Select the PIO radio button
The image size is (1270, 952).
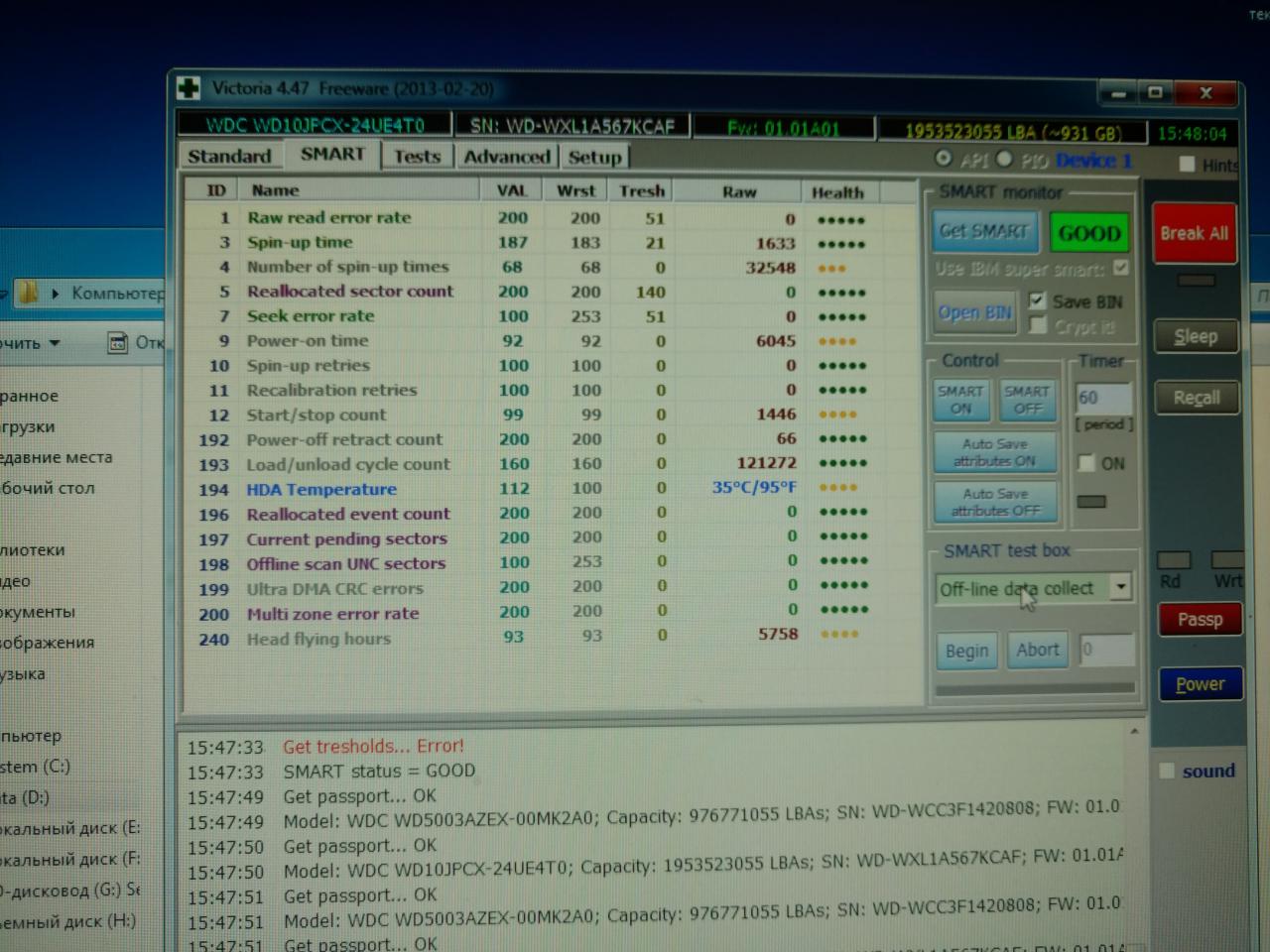[1004, 159]
